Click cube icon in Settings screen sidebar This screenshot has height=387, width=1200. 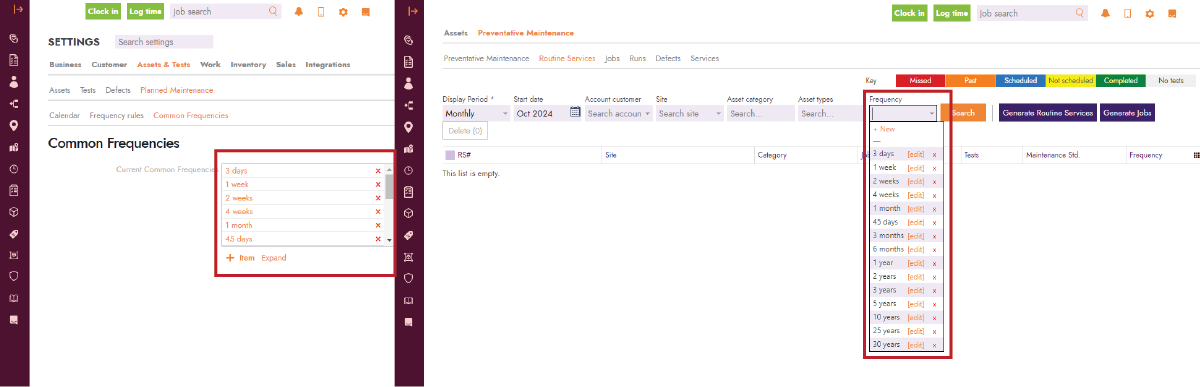(14, 212)
